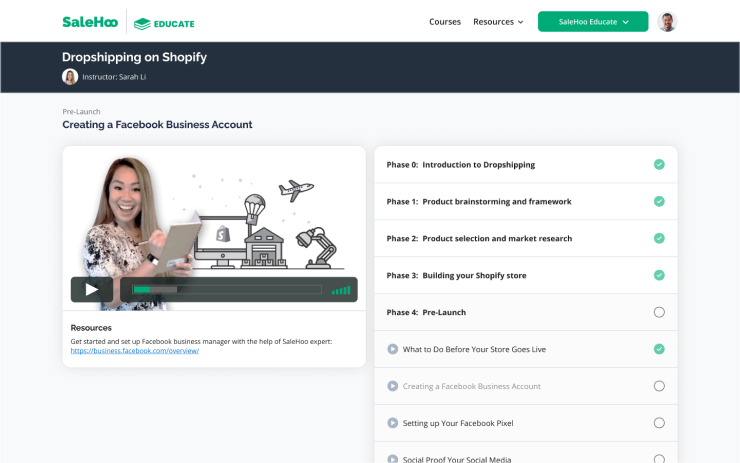
Task: Open the user profile avatar
Action: [x=667, y=22]
